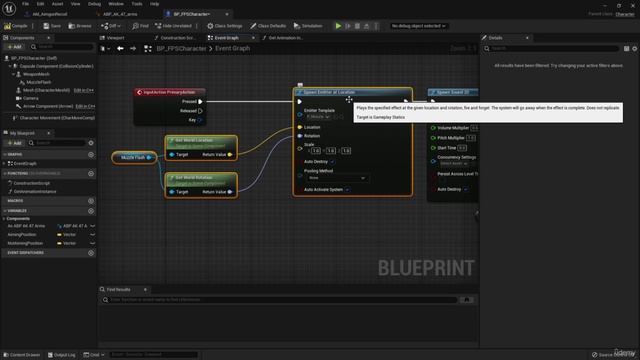Open debug object selection dropdown

[x=418, y=26]
